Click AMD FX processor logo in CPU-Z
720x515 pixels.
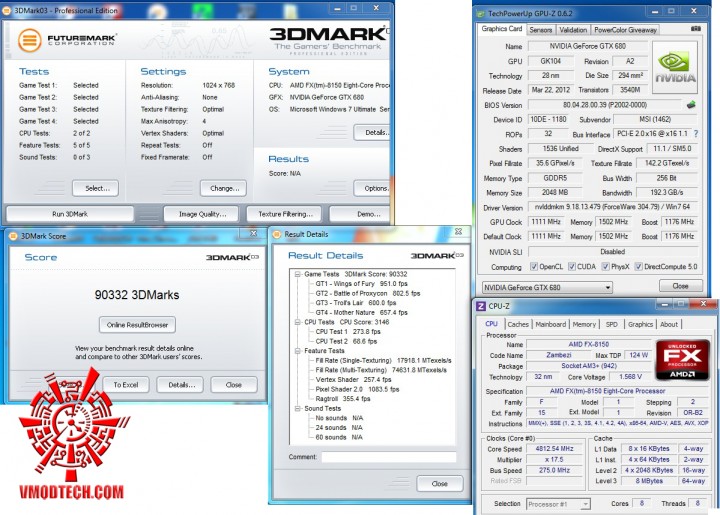[682, 360]
